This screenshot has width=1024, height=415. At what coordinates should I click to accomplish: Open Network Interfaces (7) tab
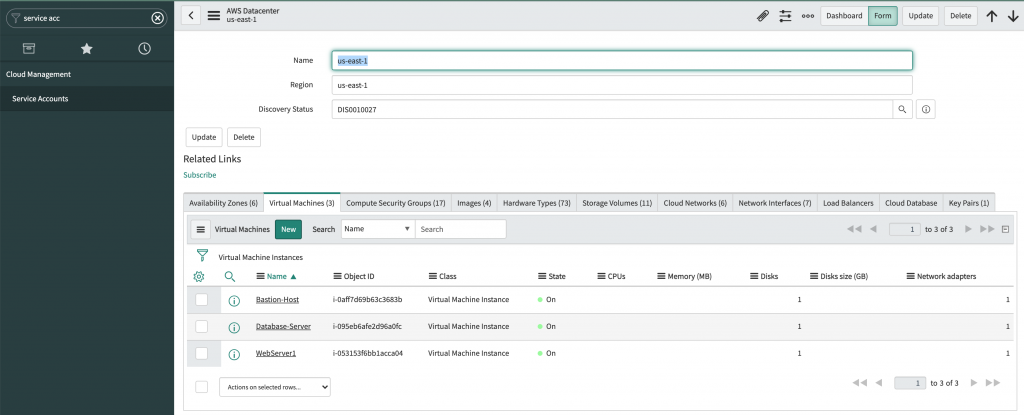(775, 203)
